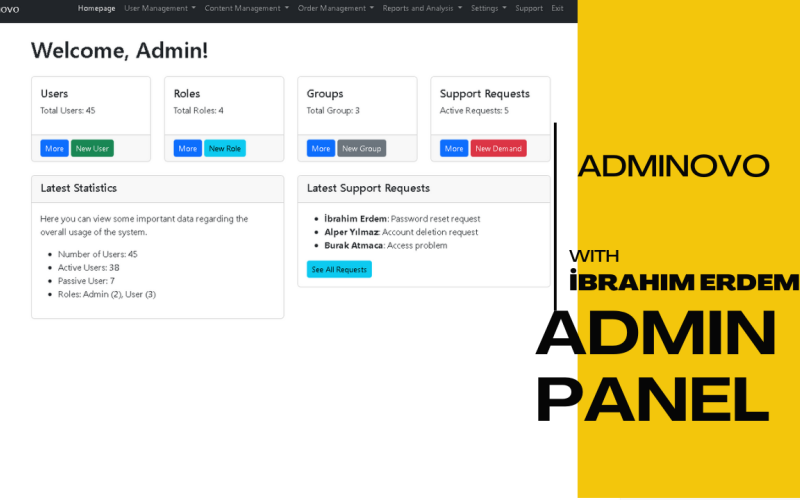Open the Settings dropdown in navbar
The image size is (800, 500).
pyautogui.click(x=489, y=8)
